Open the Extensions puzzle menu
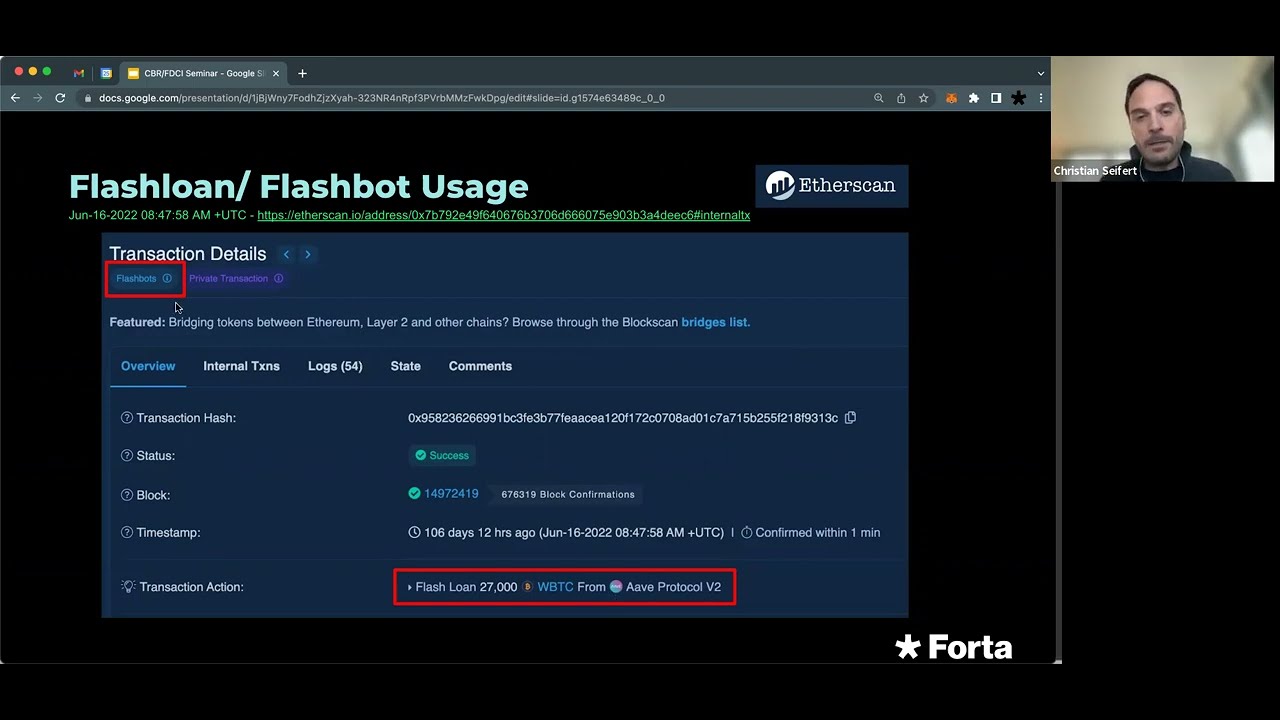Image resolution: width=1280 pixels, height=720 pixels. pos(973,98)
